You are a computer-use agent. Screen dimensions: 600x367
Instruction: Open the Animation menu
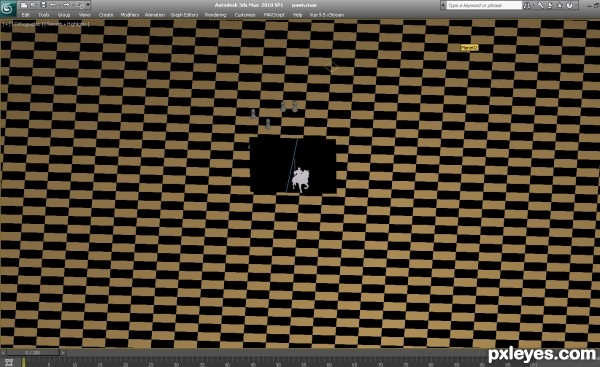[x=155, y=15]
